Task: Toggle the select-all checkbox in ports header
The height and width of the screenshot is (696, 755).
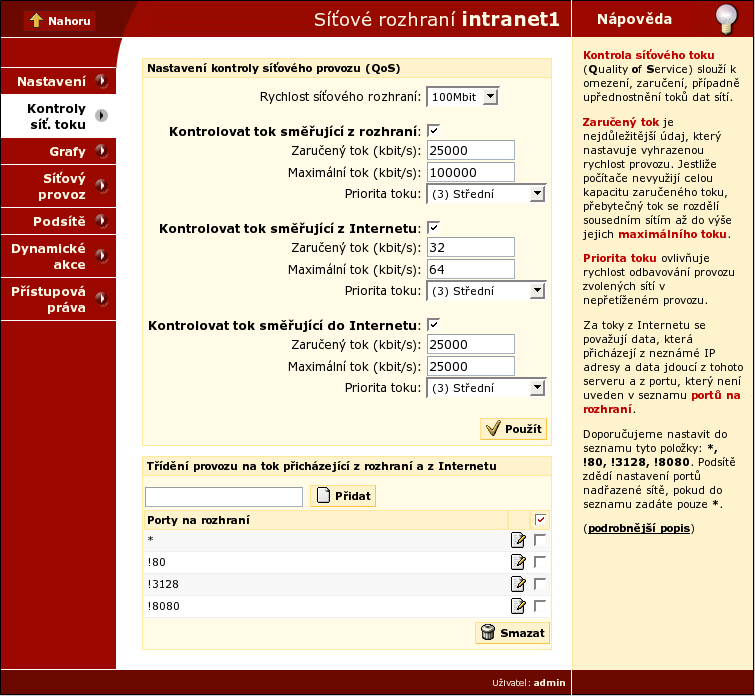Action: (540, 520)
